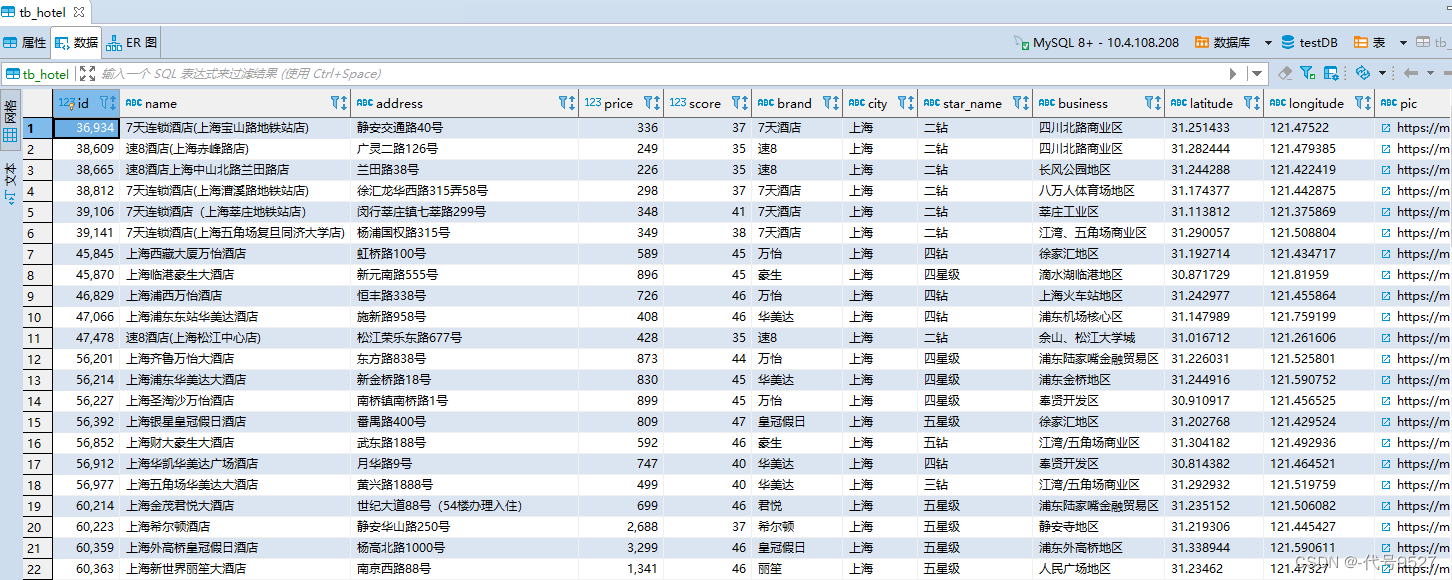Select name cell 上海金茂君悦大酒店

tap(235, 506)
